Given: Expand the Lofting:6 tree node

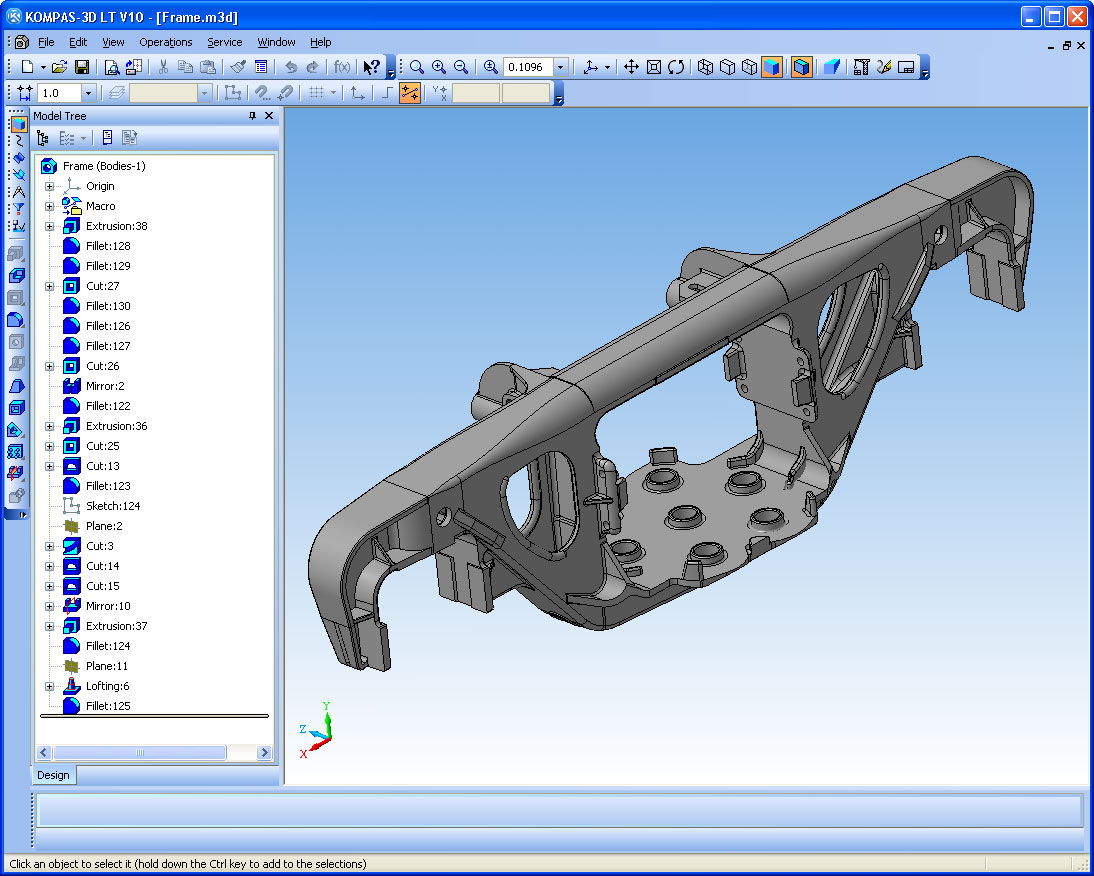Looking at the screenshot, I should (50, 686).
